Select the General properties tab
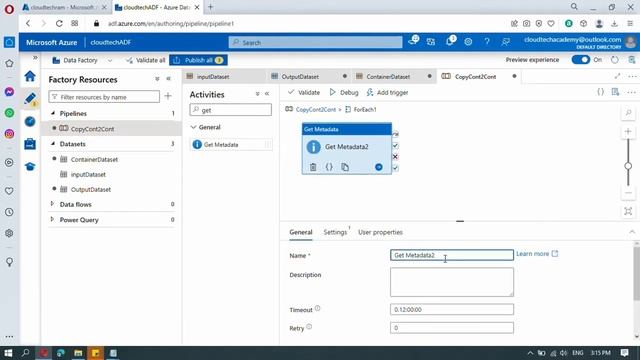640x360 pixels. (x=301, y=232)
